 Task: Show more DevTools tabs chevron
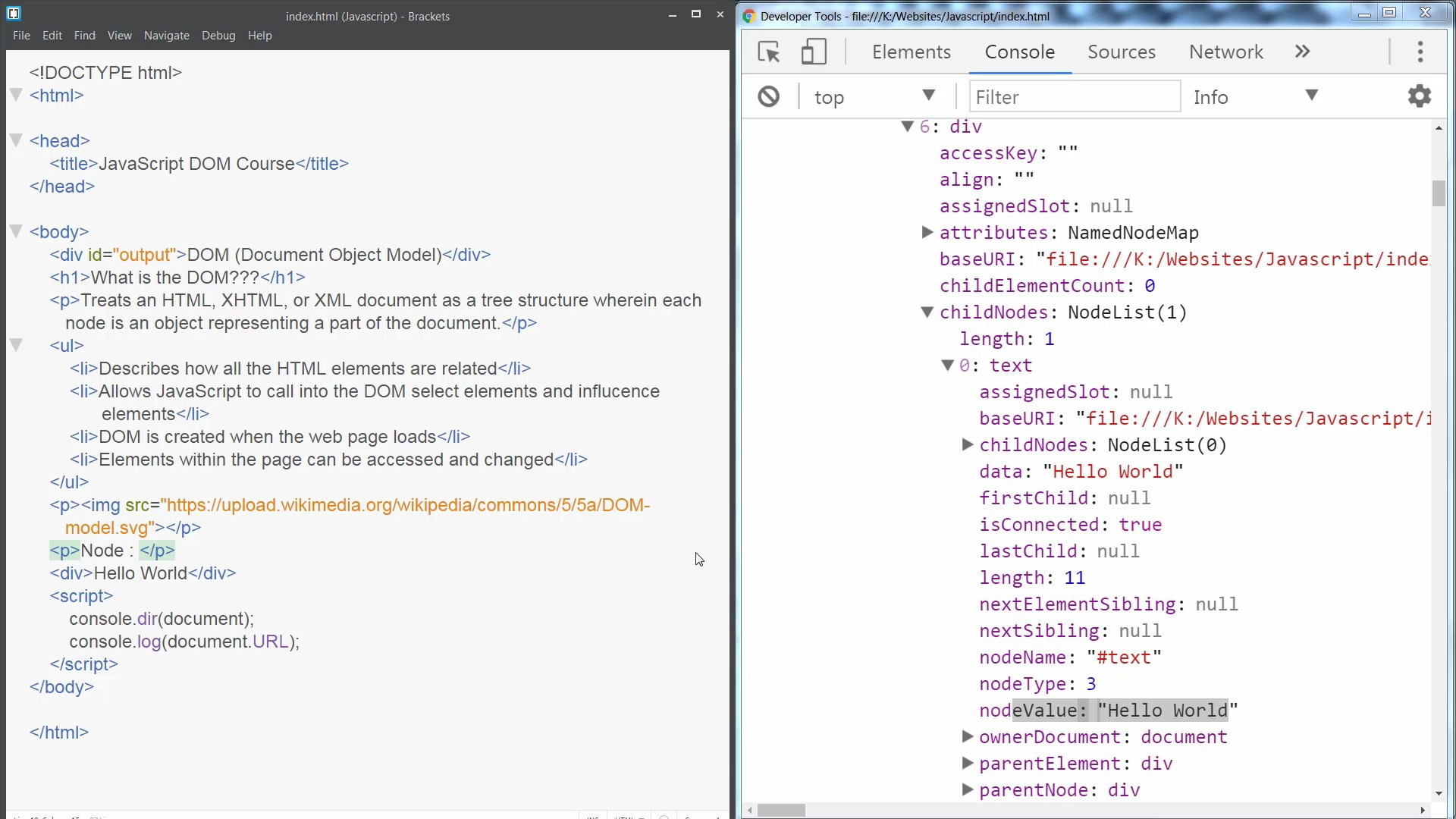click(x=1302, y=52)
